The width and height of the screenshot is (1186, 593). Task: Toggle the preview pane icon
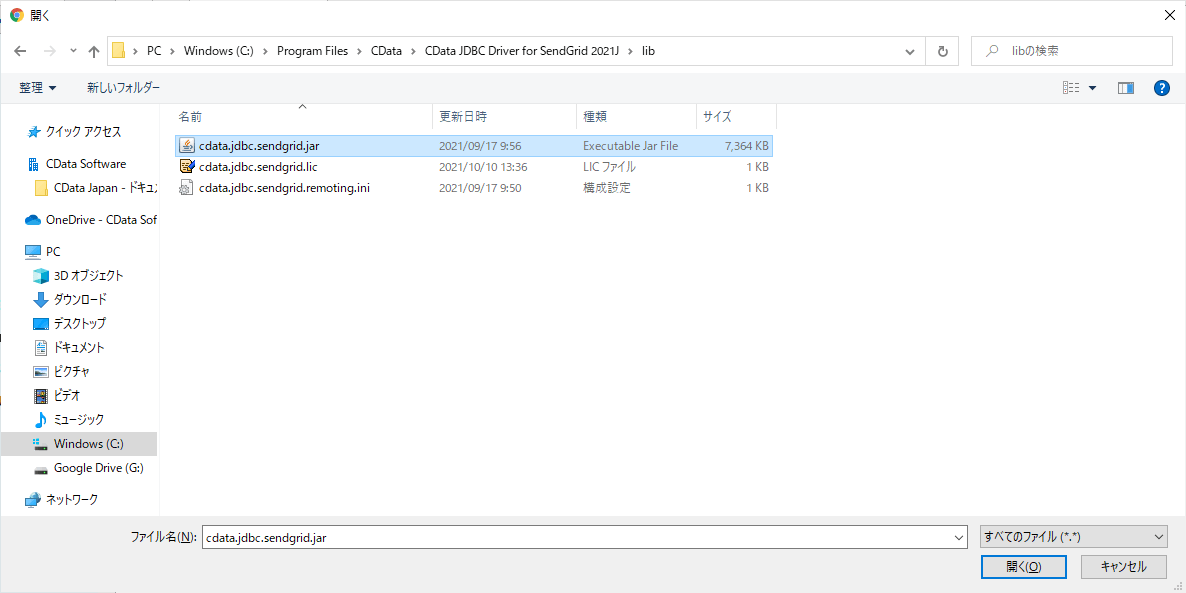click(1126, 88)
